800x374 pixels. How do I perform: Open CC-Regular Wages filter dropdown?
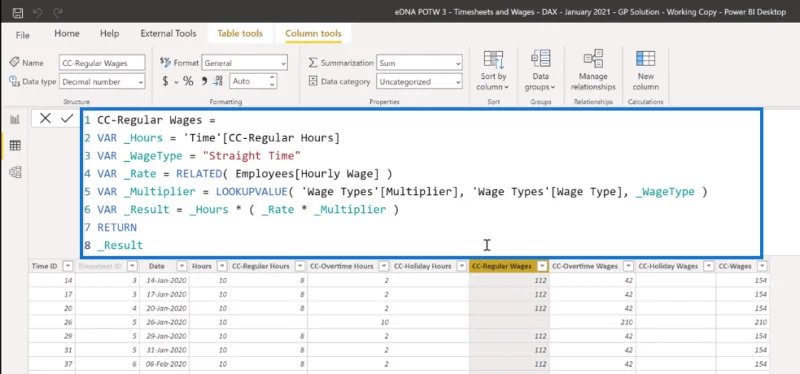[542, 266]
